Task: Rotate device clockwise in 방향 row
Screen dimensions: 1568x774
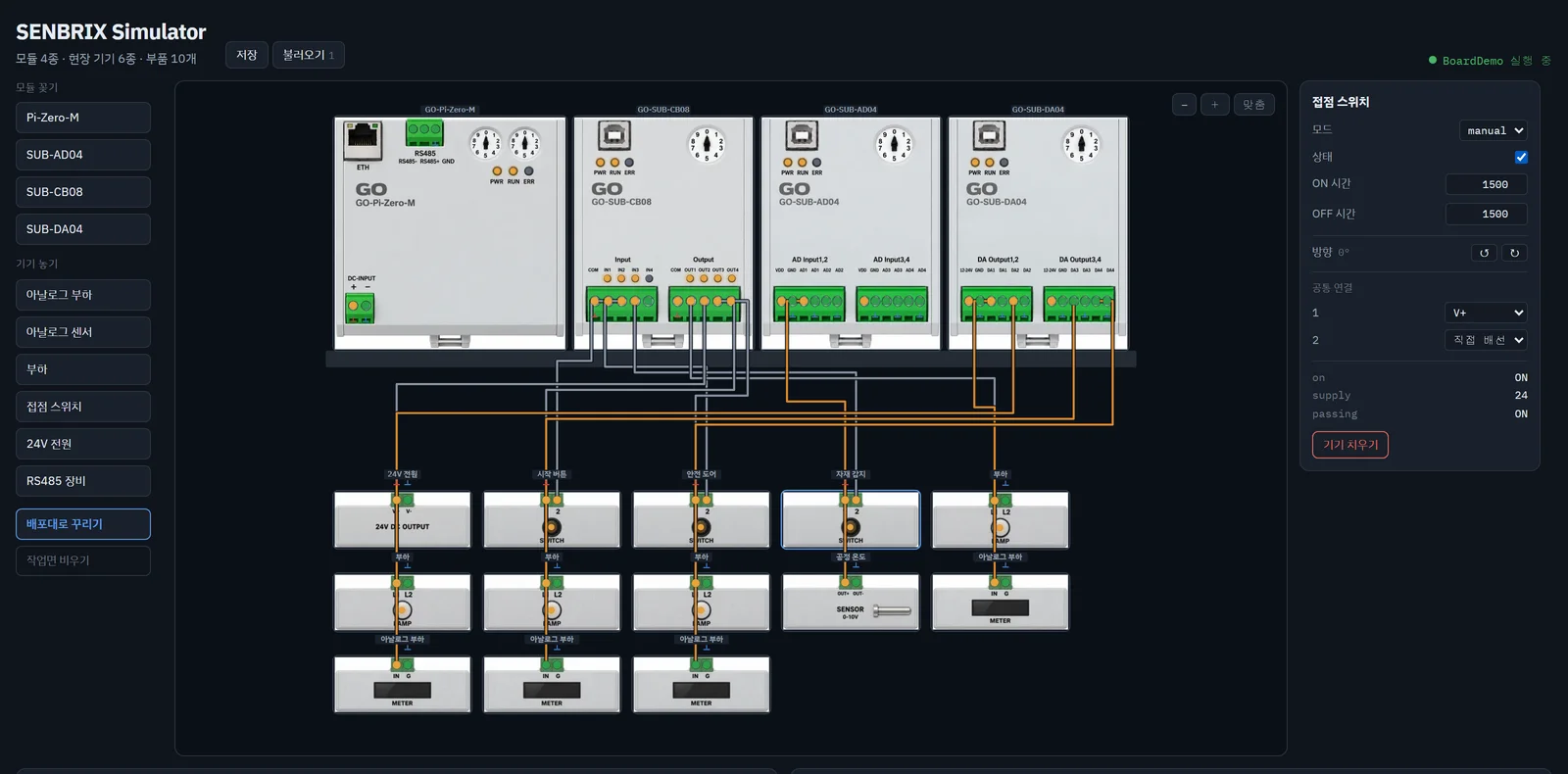Action: coord(1514,253)
